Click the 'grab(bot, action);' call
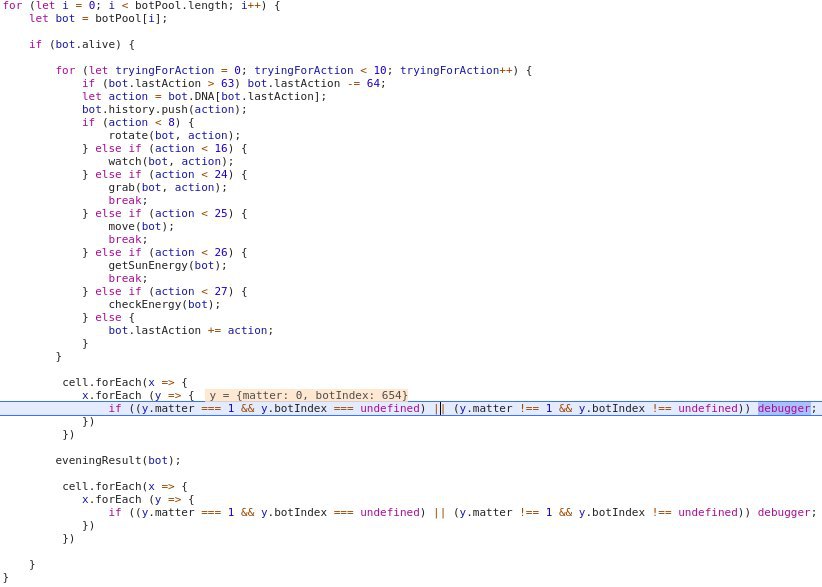Screen dimensions: 822x587 tap(168, 187)
